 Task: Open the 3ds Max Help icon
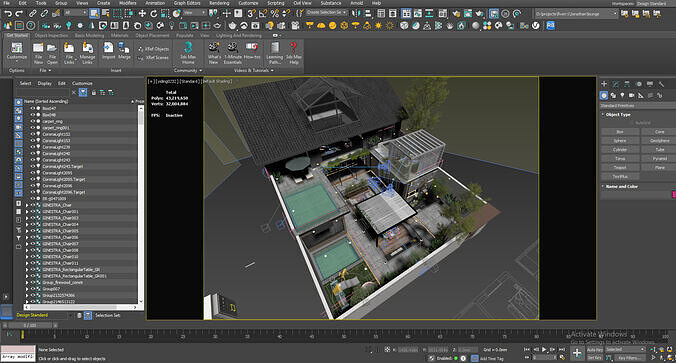(294, 53)
